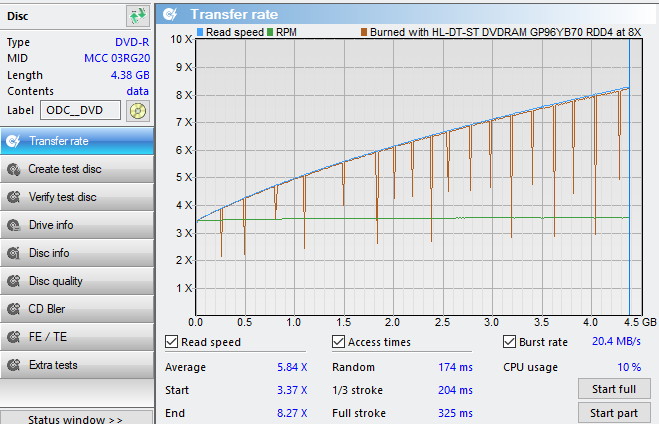
Task: Disable the Burst rate checkbox
Action: click(510, 342)
